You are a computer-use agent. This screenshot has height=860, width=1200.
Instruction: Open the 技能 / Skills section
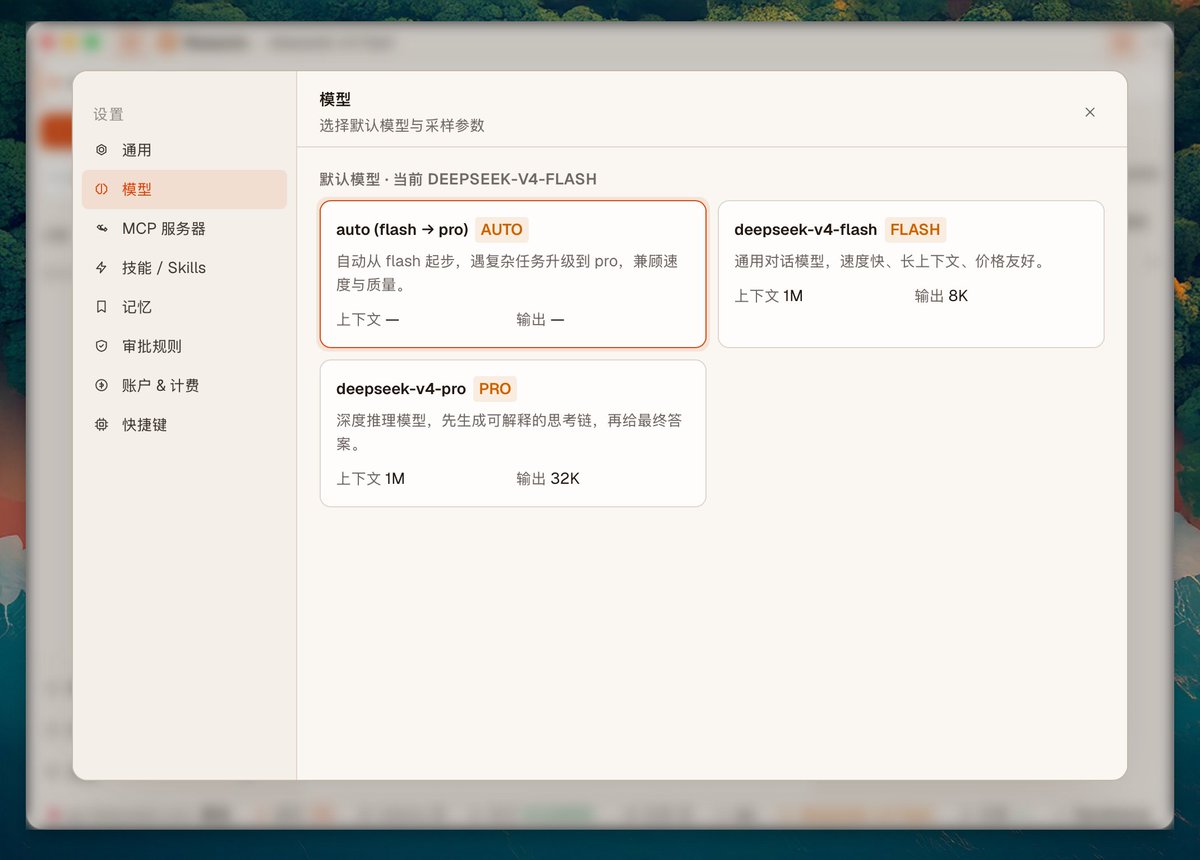tap(184, 268)
